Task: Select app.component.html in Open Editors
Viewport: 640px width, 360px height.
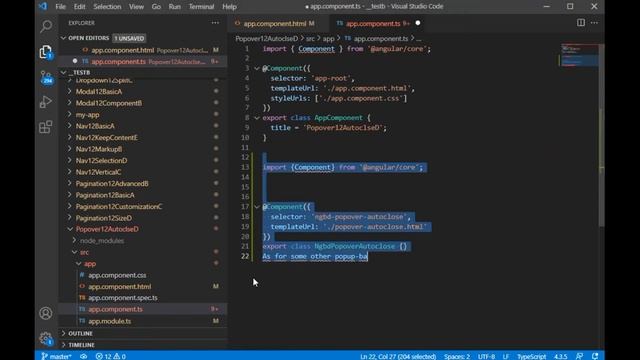Action: click(142, 50)
